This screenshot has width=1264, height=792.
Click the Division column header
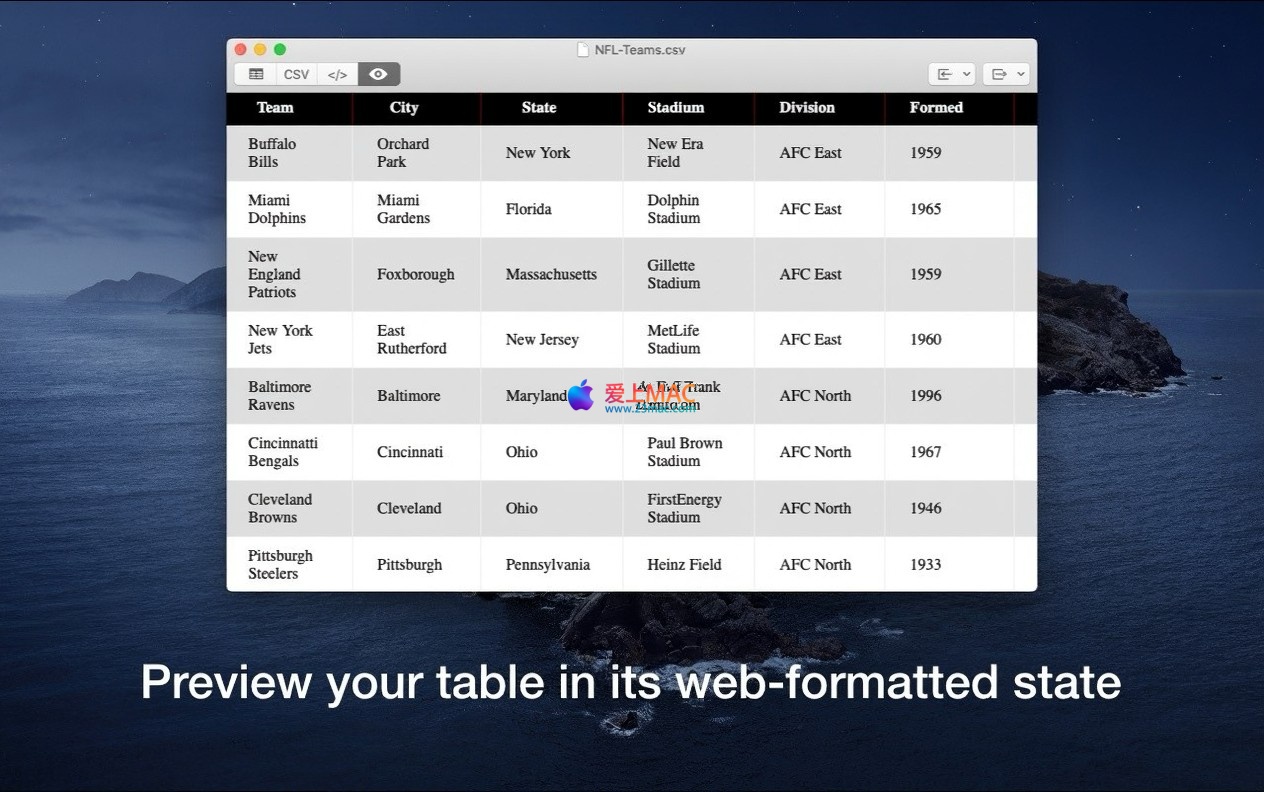(807, 108)
